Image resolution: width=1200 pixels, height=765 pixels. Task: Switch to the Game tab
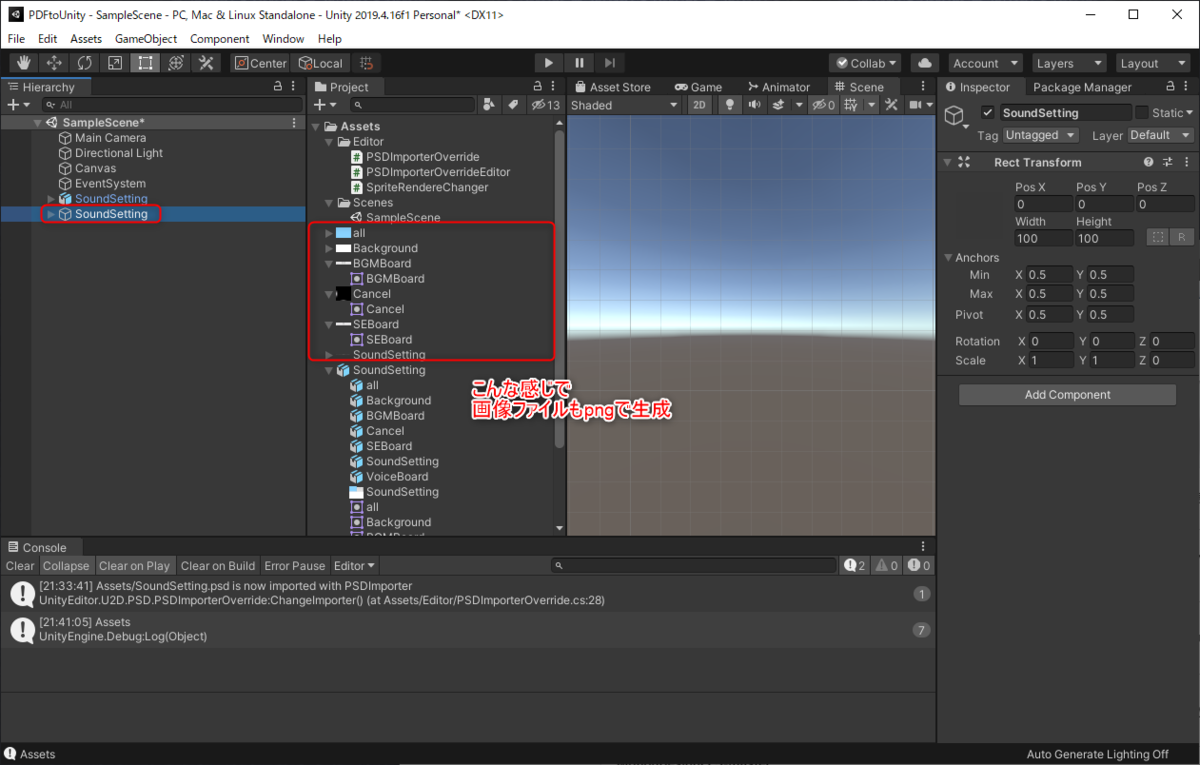coord(698,87)
